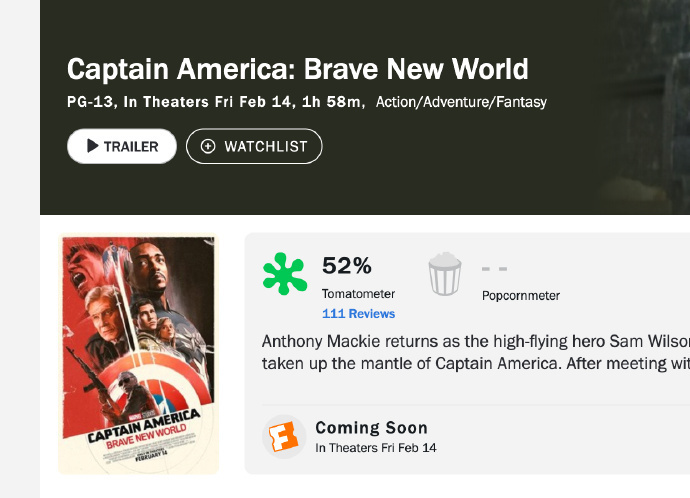Add the movie to Watchlist
The width and height of the screenshot is (690, 498).
pyautogui.click(x=254, y=146)
